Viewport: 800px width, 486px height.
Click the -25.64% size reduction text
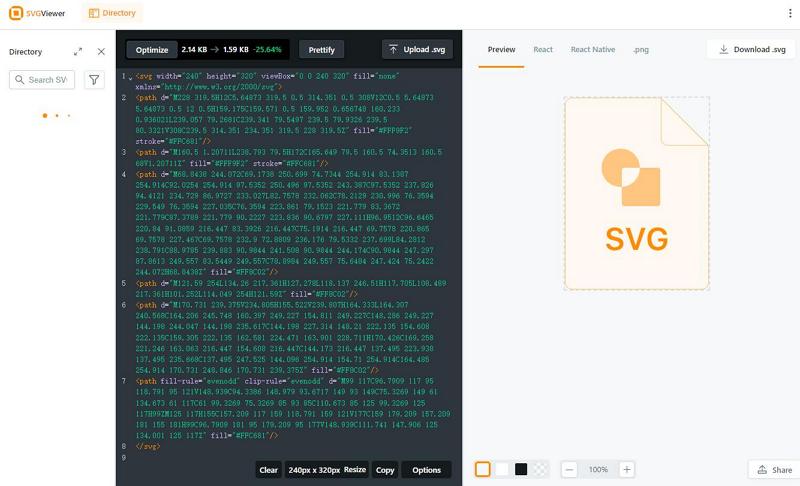point(267,49)
